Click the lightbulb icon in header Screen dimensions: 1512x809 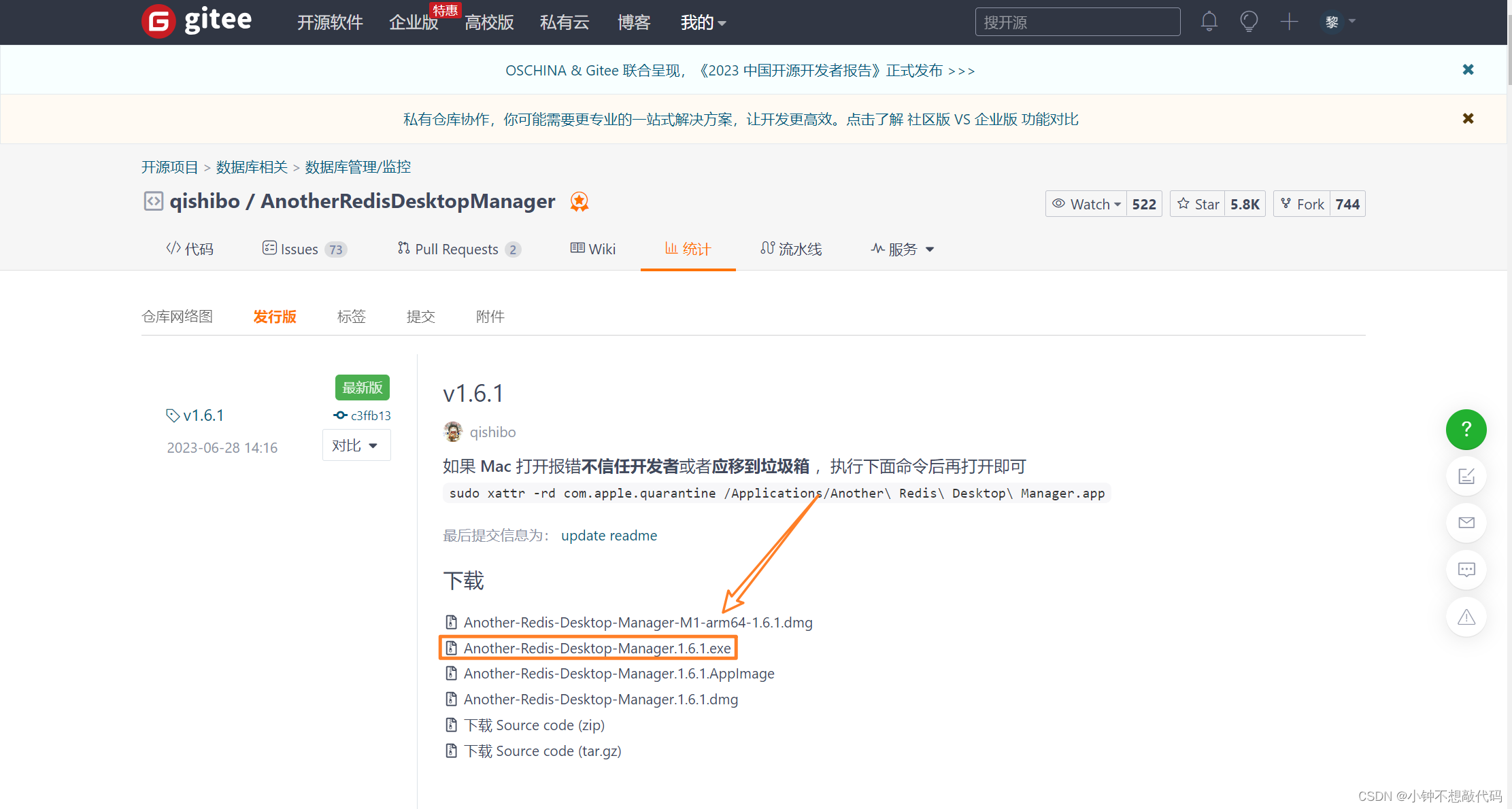click(x=1249, y=22)
